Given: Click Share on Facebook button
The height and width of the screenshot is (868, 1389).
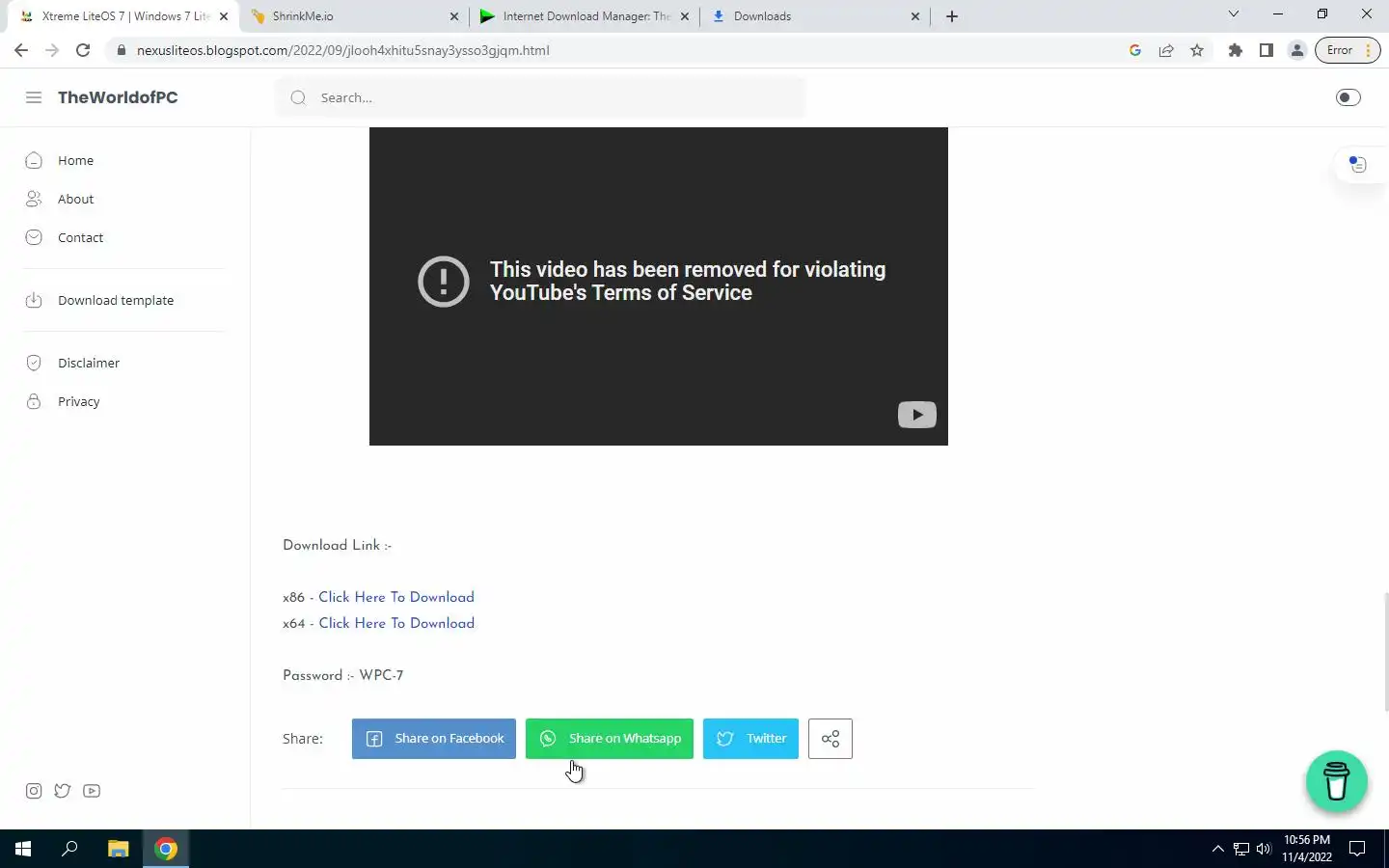Looking at the screenshot, I should click(x=434, y=739).
